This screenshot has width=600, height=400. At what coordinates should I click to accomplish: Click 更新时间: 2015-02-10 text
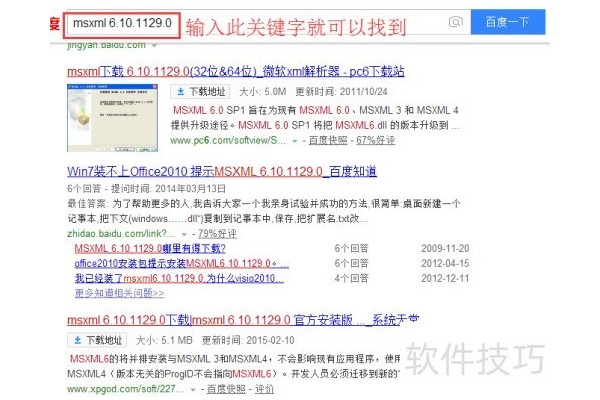(x=248, y=340)
